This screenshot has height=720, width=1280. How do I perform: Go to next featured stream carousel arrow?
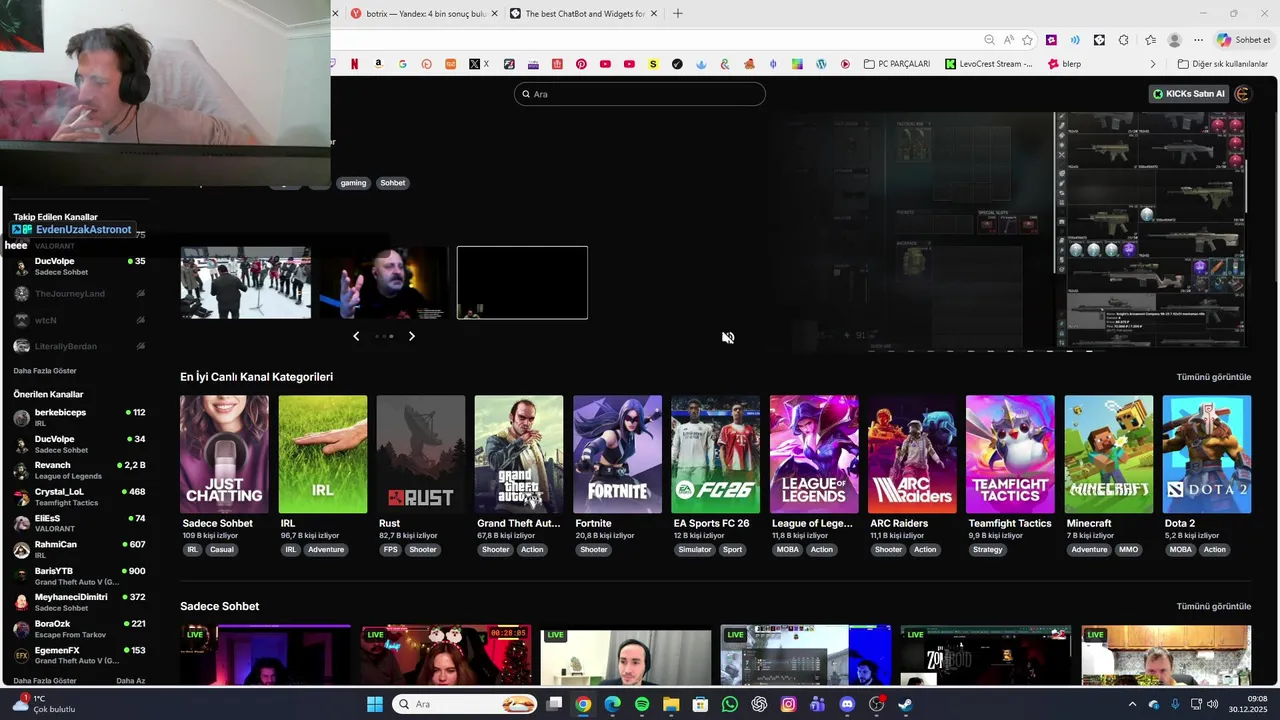[411, 336]
